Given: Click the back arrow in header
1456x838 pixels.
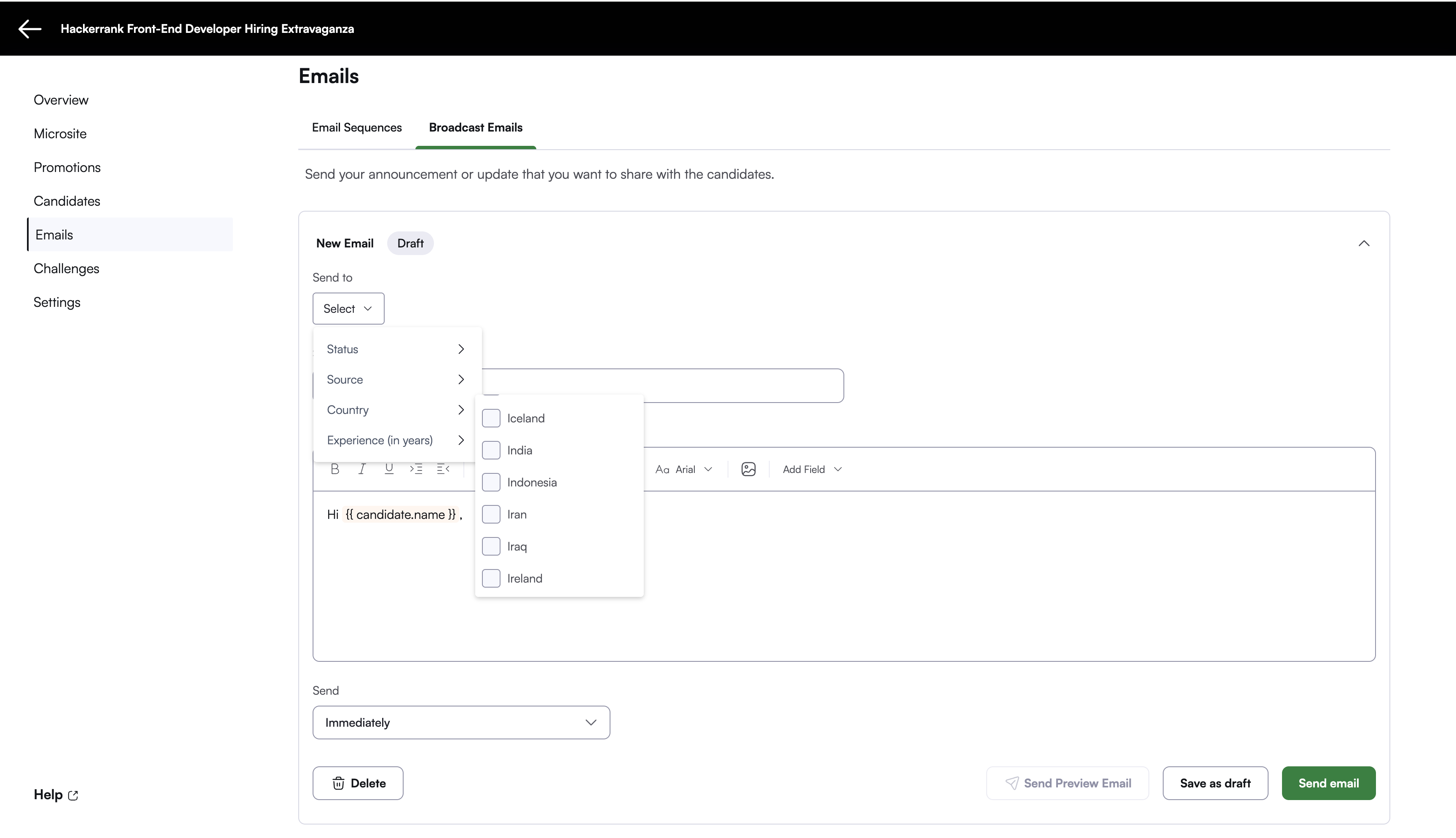Looking at the screenshot, I should pyautogui.click(x=29, y=29).
